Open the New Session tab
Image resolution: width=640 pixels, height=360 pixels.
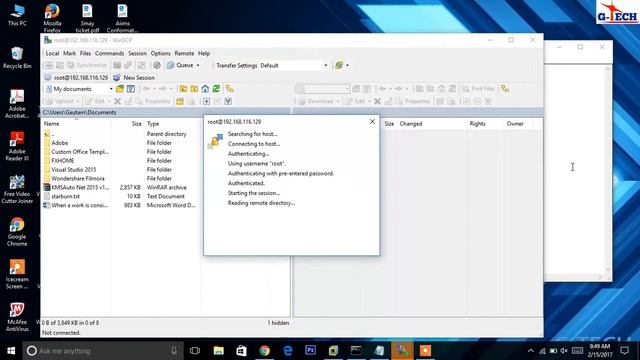[x=134, y=78]
